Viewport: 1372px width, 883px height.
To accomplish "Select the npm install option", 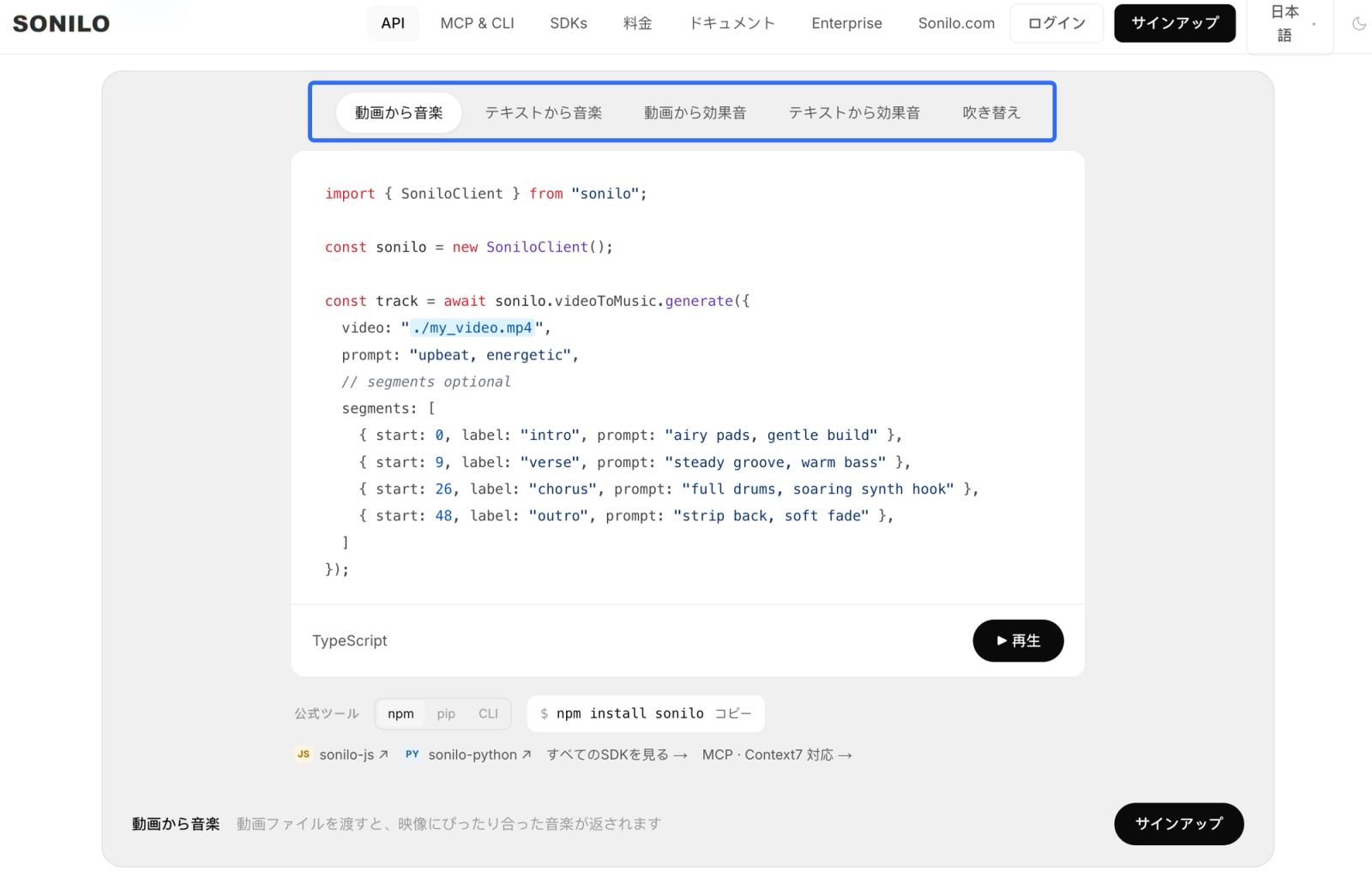I will coord(400,714).
